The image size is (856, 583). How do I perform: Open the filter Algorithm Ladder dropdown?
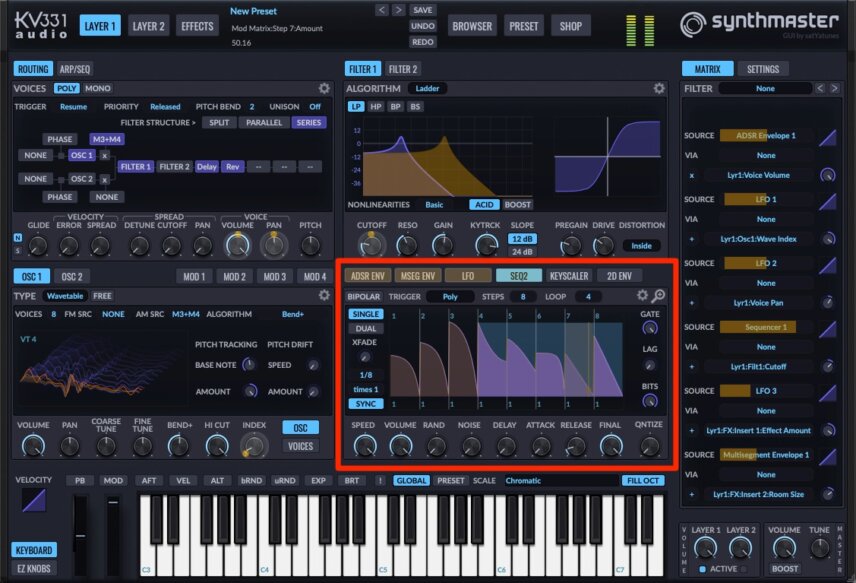(427, 88)
